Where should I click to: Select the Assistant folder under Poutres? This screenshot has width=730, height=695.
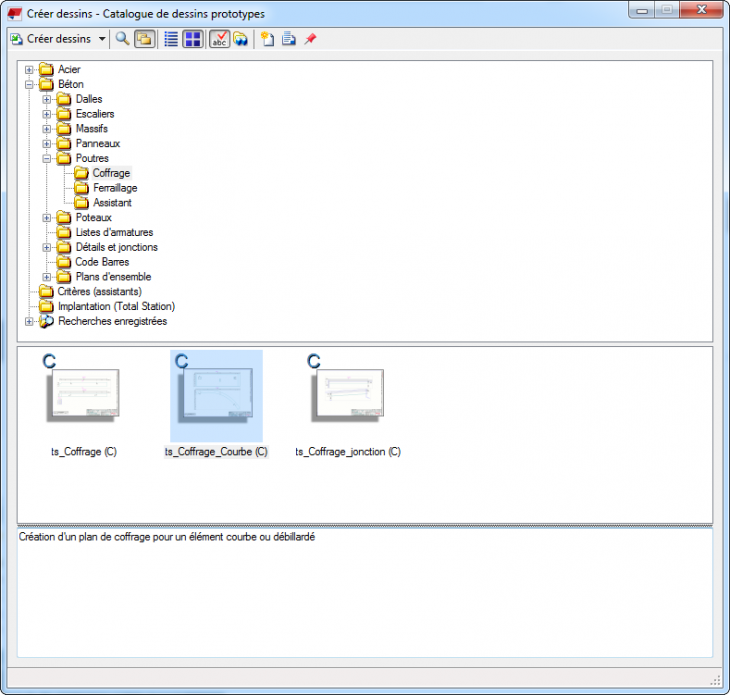pyautogui.click(x=112, y=203)
